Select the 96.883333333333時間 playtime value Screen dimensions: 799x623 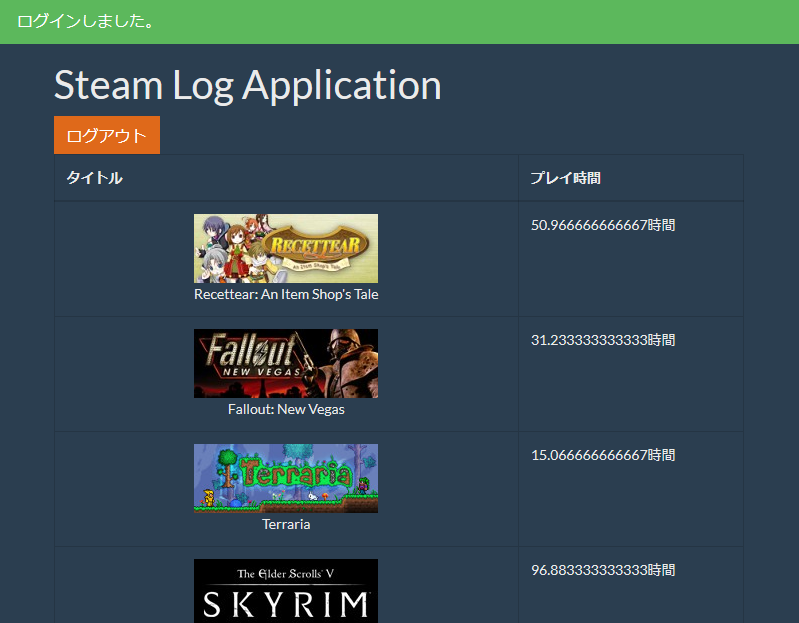[x=603, y=571]
